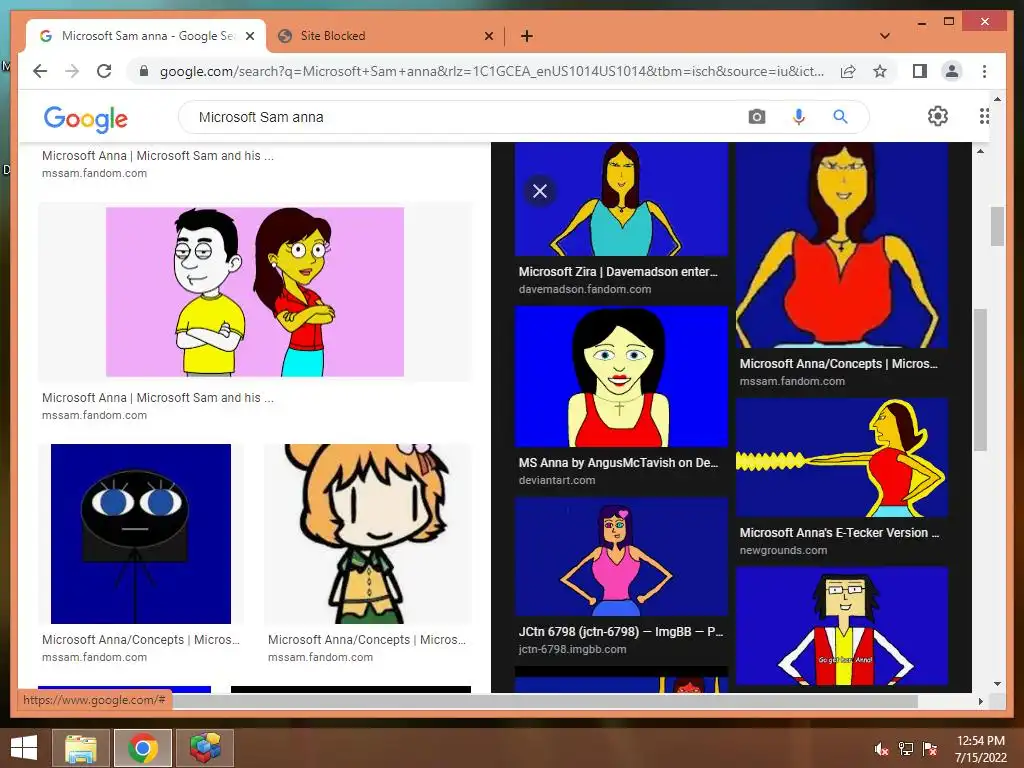Reload the current page
Viewport: 1024px width, 768px height.
coord(104,71)
